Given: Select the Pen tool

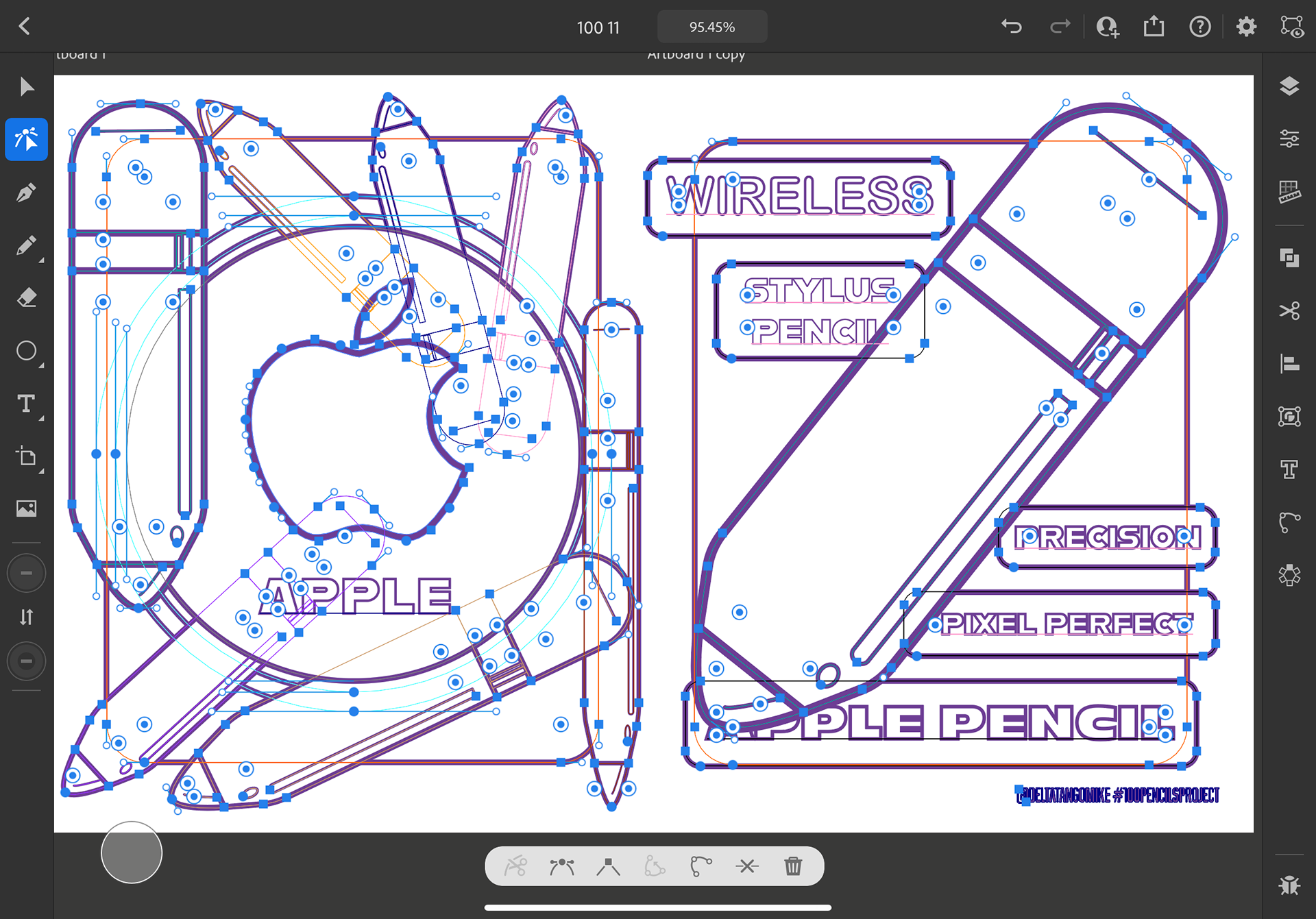Looking at the screenshot, I should 26,193.
